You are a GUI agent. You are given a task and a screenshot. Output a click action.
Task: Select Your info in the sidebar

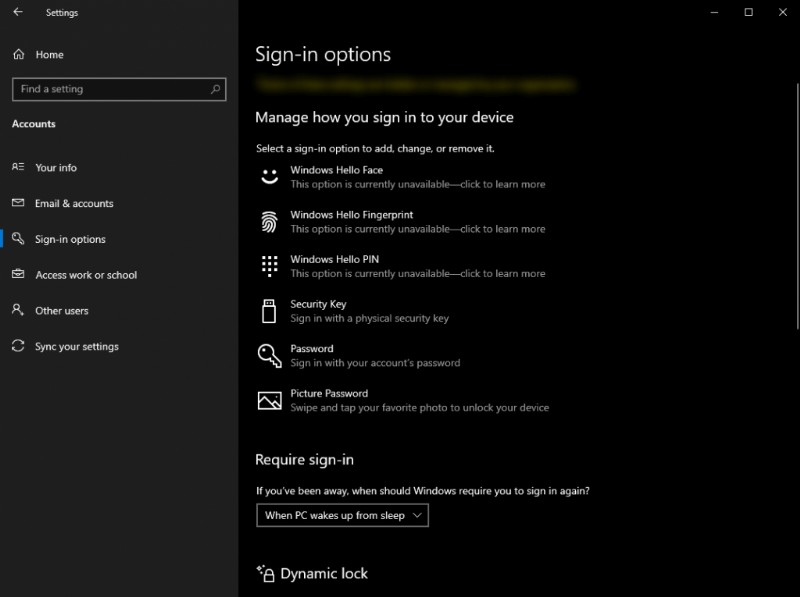point(55,167)
